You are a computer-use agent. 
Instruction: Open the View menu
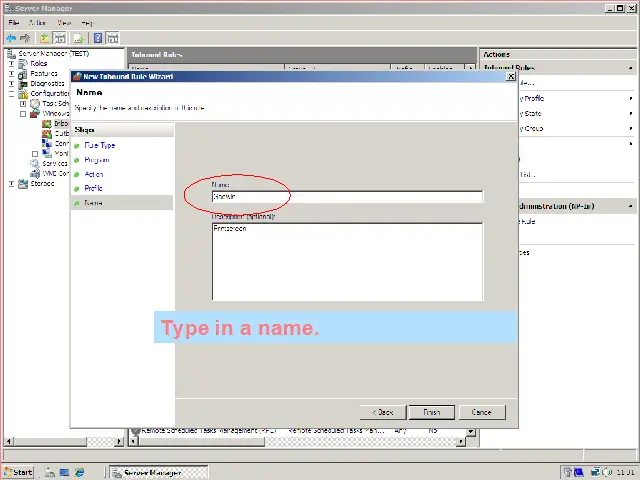64,22
